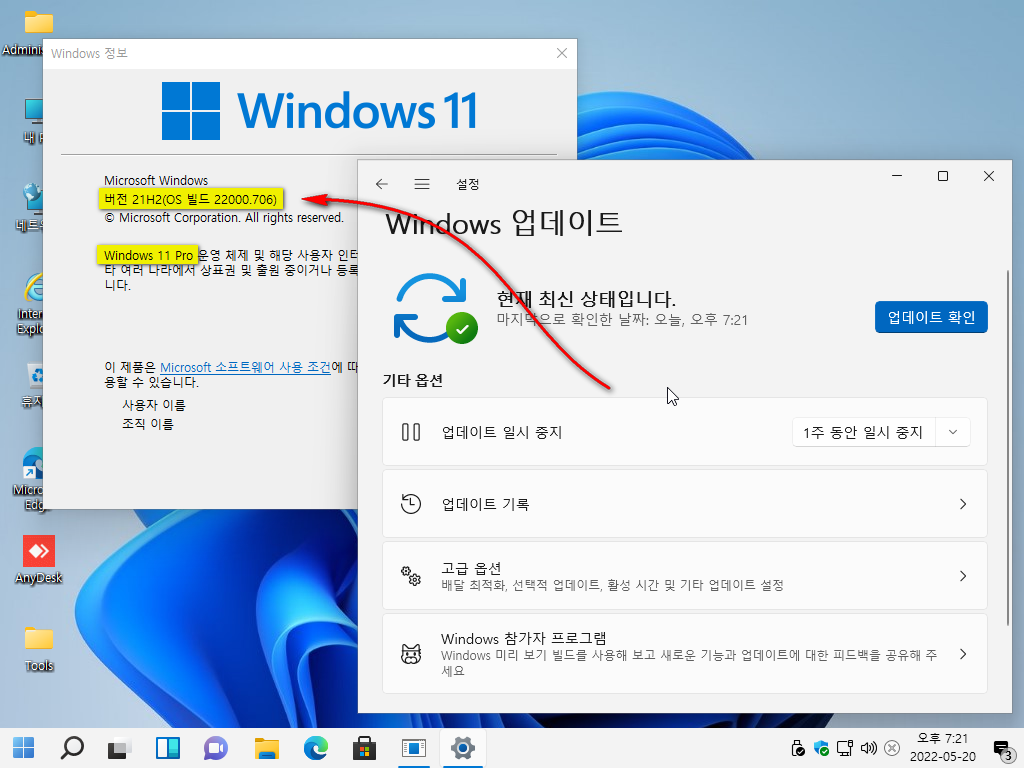The height and width of the screenshot is (768, 1024).
Task: Click the Windows Update sync status icon
Action: tap(435, 309)
